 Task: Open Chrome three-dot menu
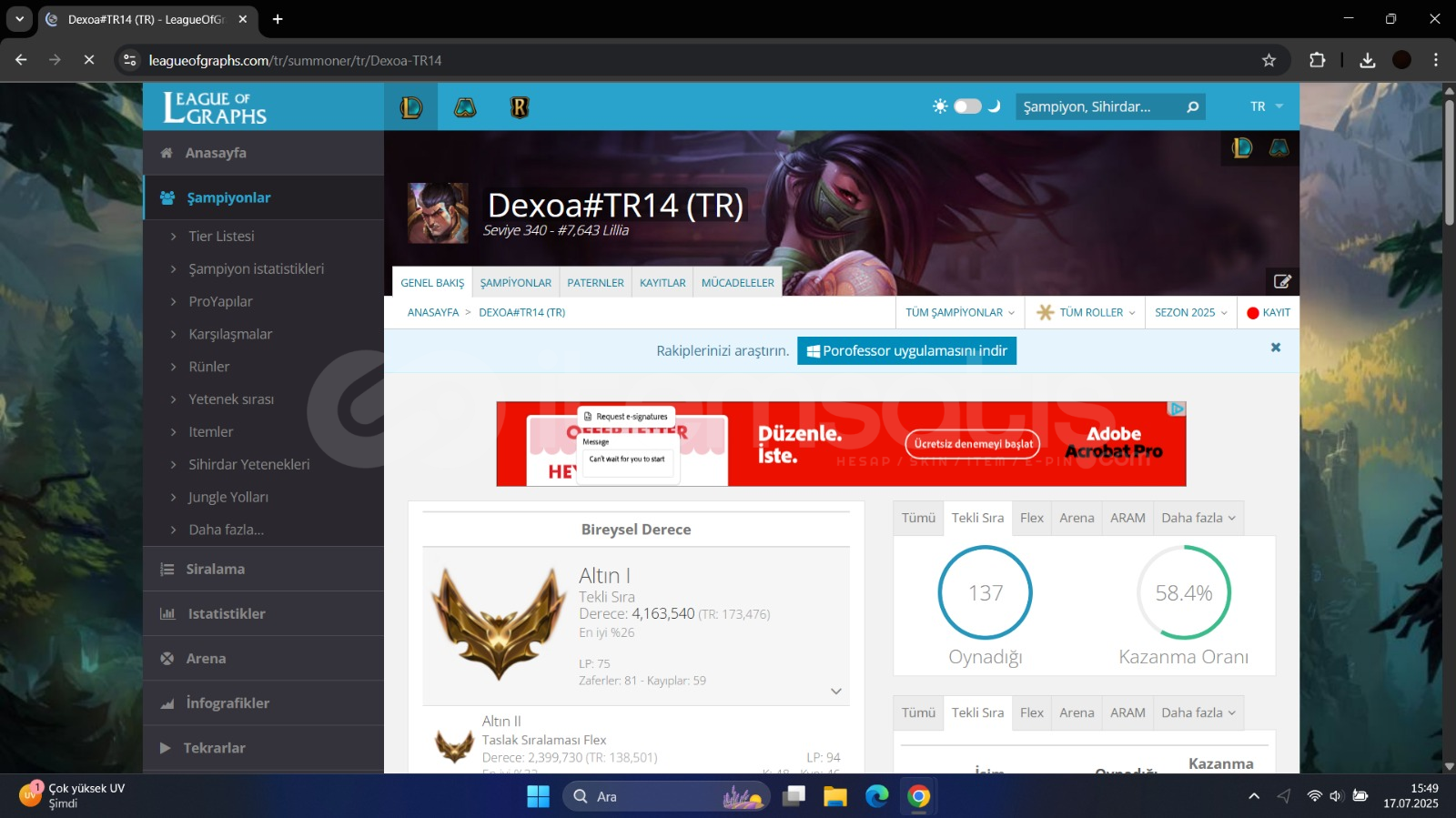pyautogui.click(x=1436, y=60)
